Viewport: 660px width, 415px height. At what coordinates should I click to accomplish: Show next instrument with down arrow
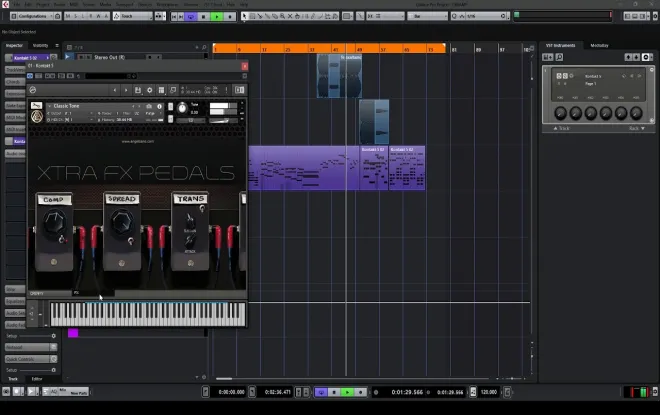click(636, 57)
